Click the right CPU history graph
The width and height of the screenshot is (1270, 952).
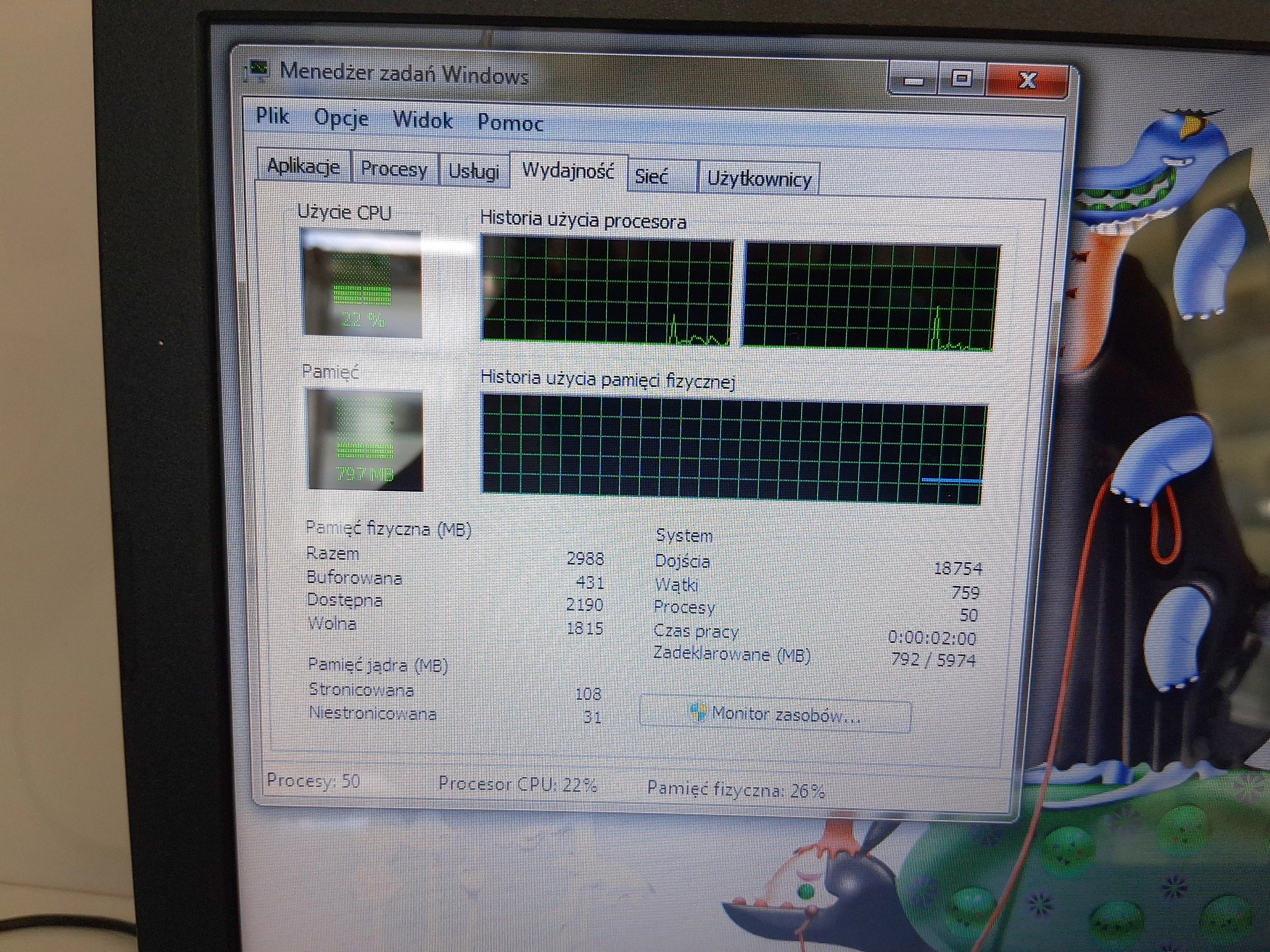[872, 297]
